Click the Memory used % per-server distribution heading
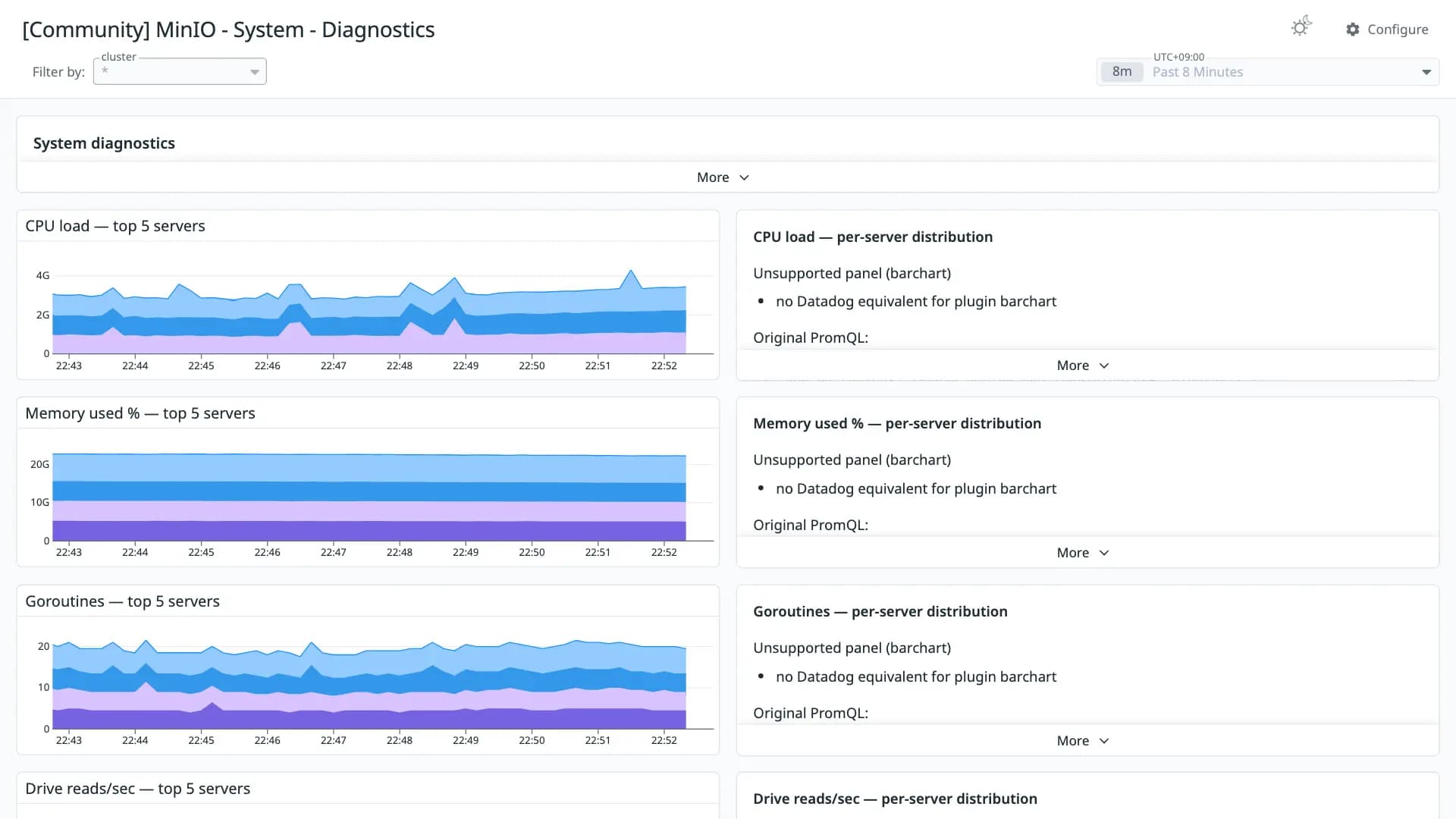 point(897,423)
